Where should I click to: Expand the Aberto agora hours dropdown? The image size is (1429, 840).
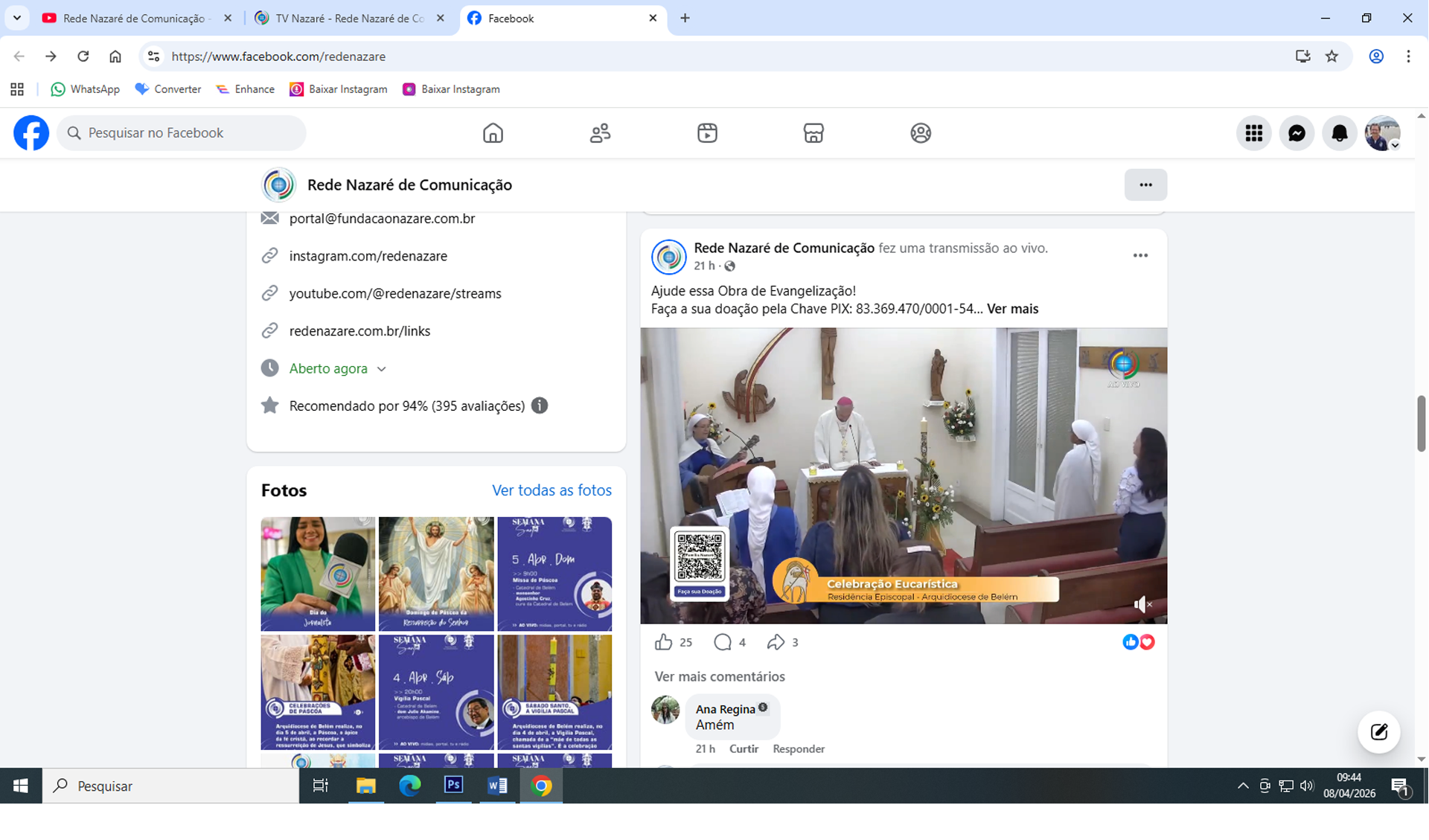click(x=382, y=369)
